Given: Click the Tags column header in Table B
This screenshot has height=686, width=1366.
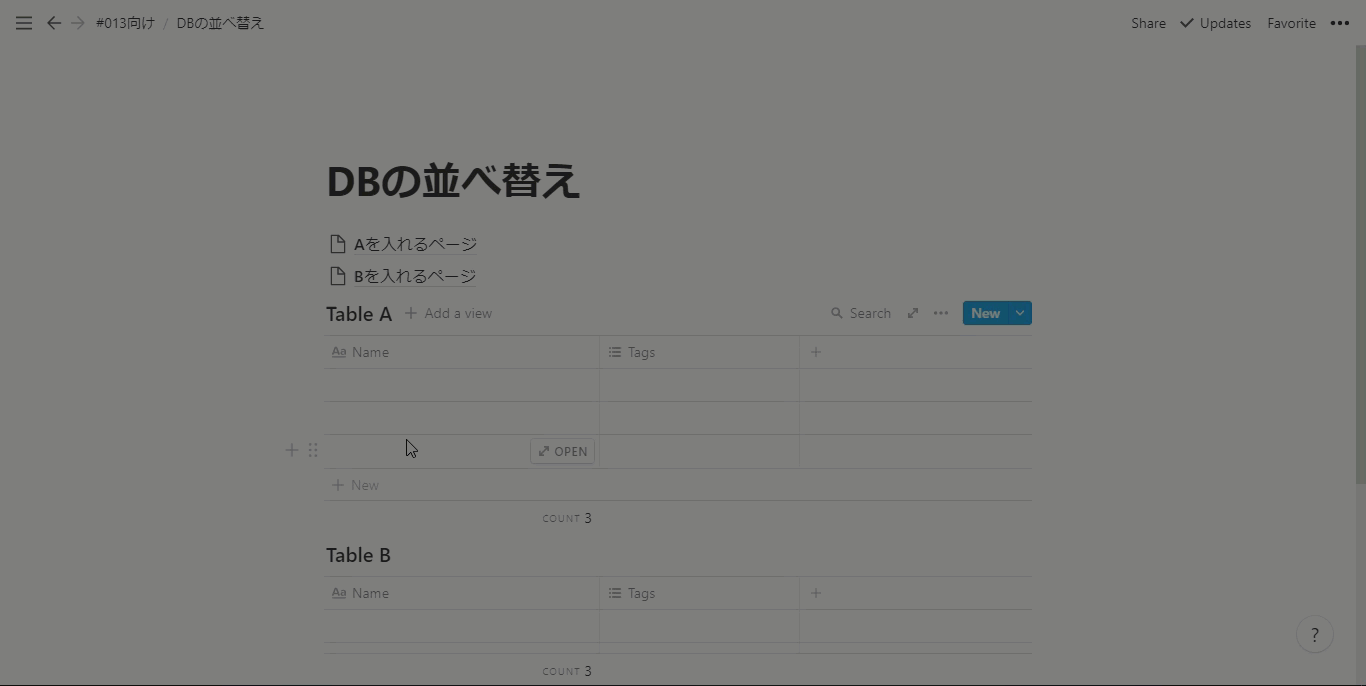Looking at the screenshot, I should [699, 593].
